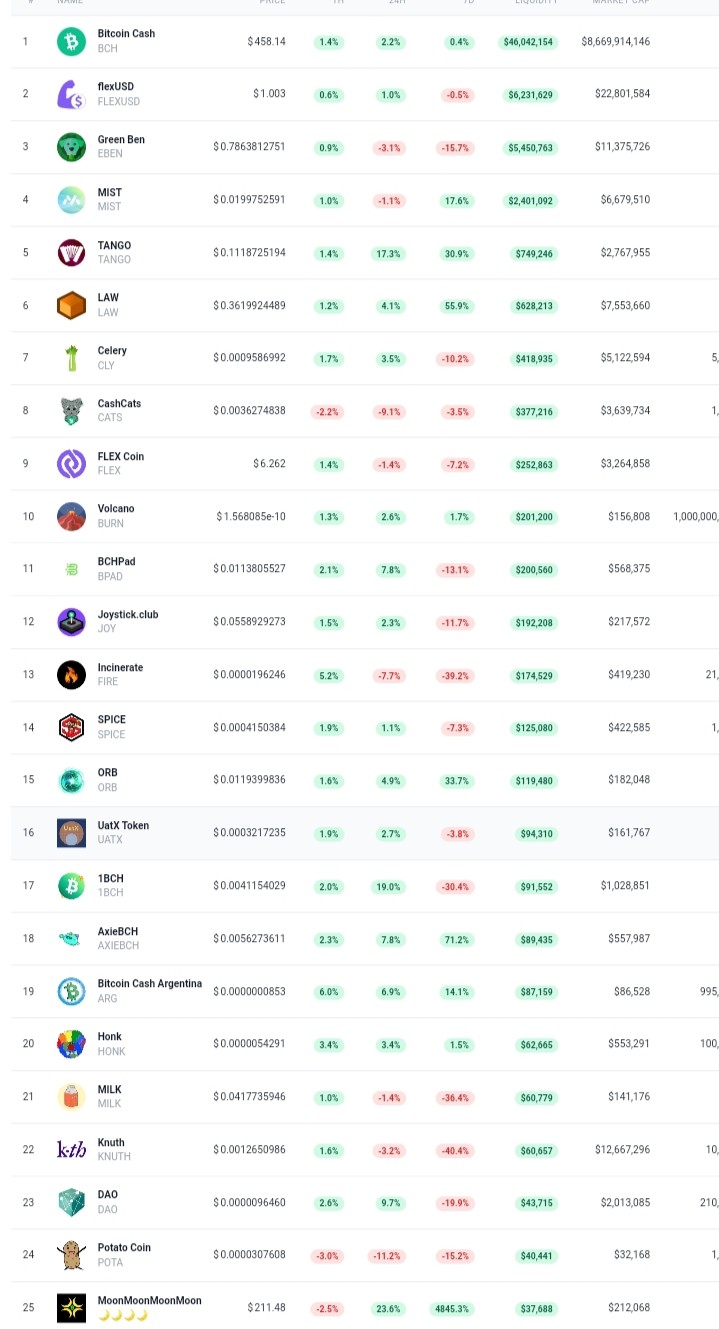Select the UatX Token highlighted row
Image resolution: width=719 pixels, height=1329 pixels.
(365, 833)
